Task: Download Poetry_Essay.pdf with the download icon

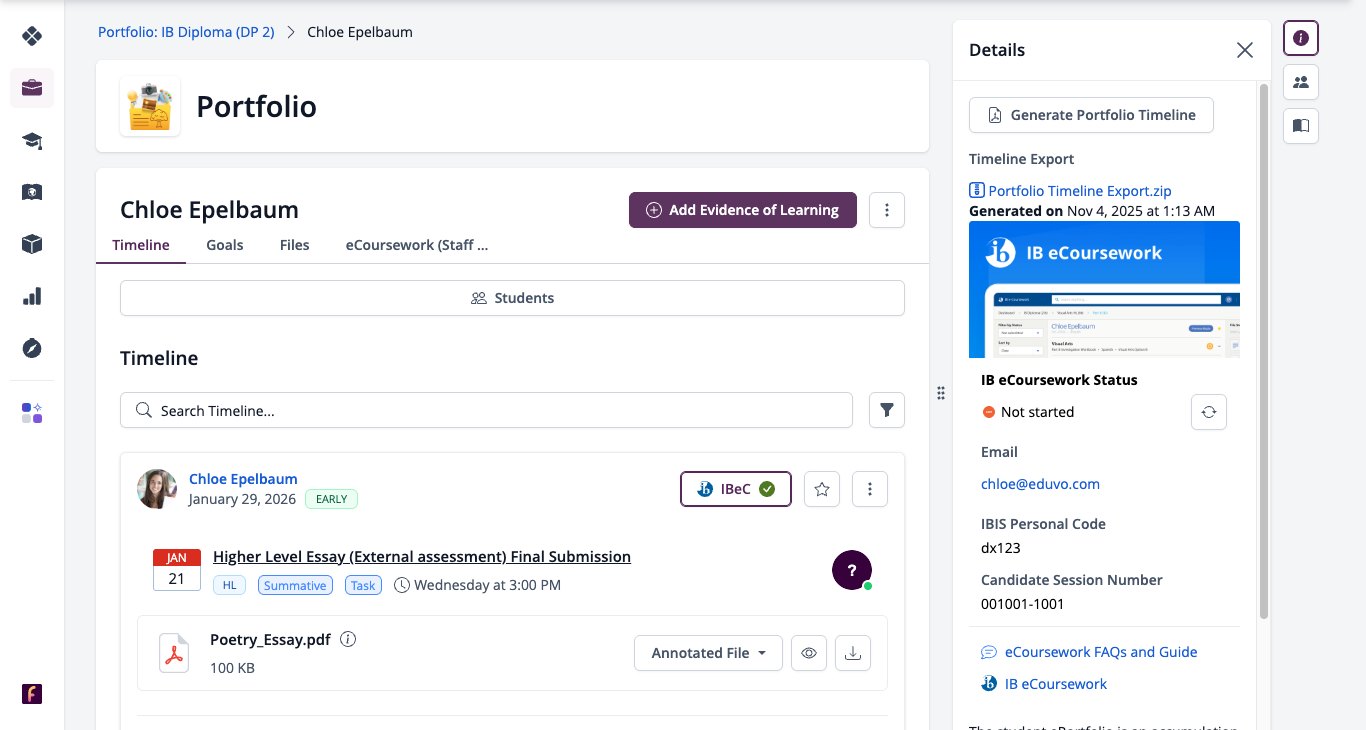Action: coord(853,653)
